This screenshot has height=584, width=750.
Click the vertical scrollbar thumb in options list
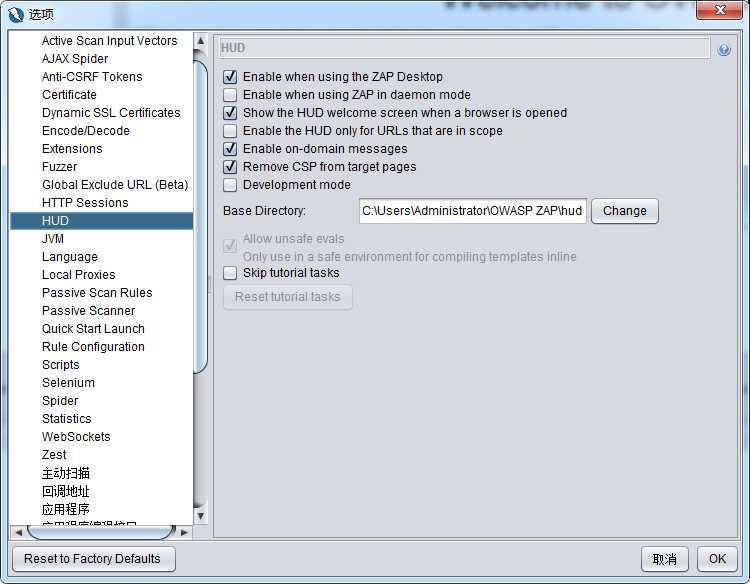200,216
